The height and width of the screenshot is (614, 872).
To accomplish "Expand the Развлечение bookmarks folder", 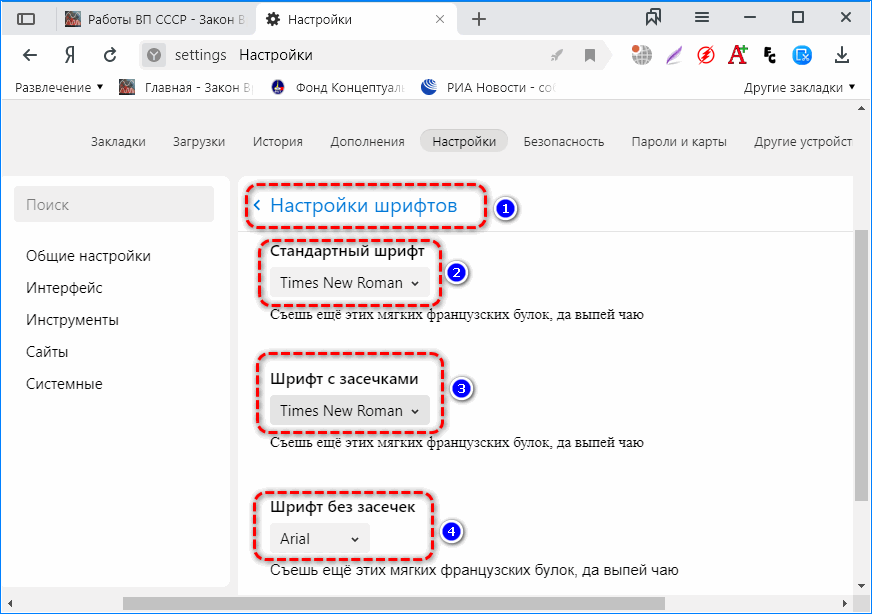I will click(59, 87).
